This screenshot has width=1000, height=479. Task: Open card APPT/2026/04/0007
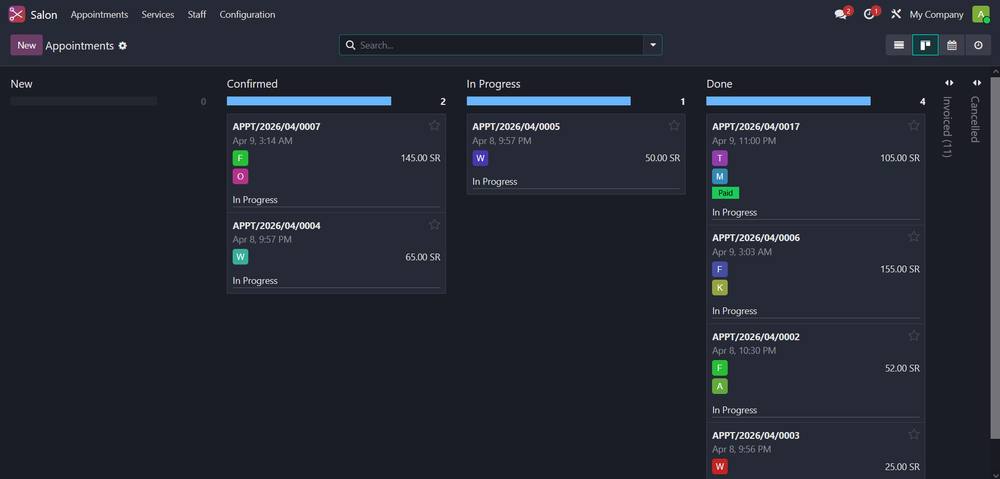[x=336, y=163]
